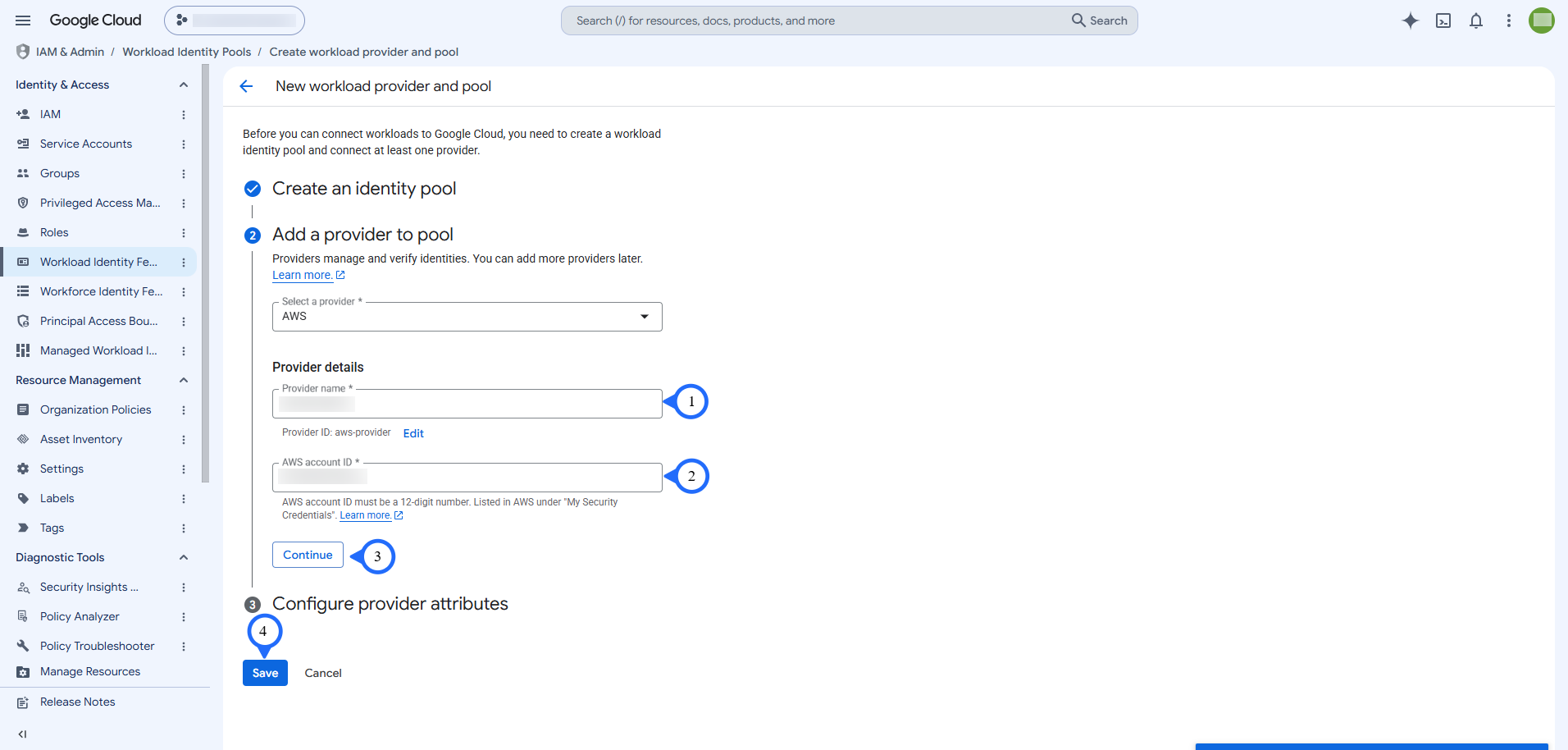Click the three-dot menu next to Asset Inventory
The image size is (1568, 750).
[184, 440]
